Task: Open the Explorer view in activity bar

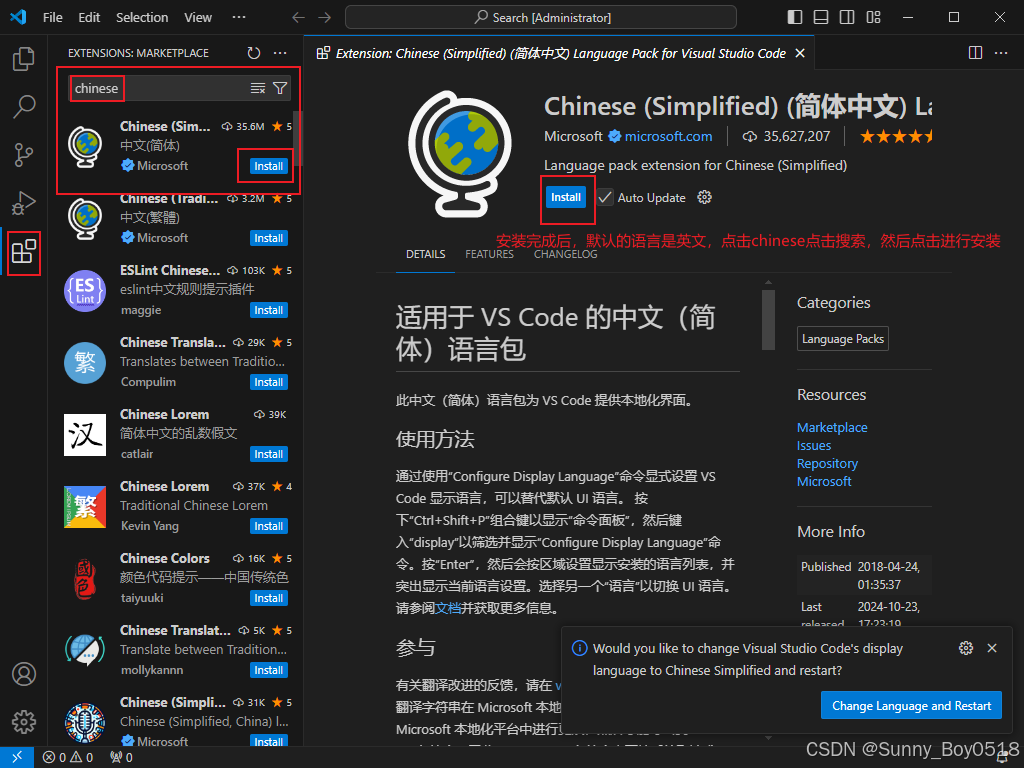Action: tap(24, 59)
